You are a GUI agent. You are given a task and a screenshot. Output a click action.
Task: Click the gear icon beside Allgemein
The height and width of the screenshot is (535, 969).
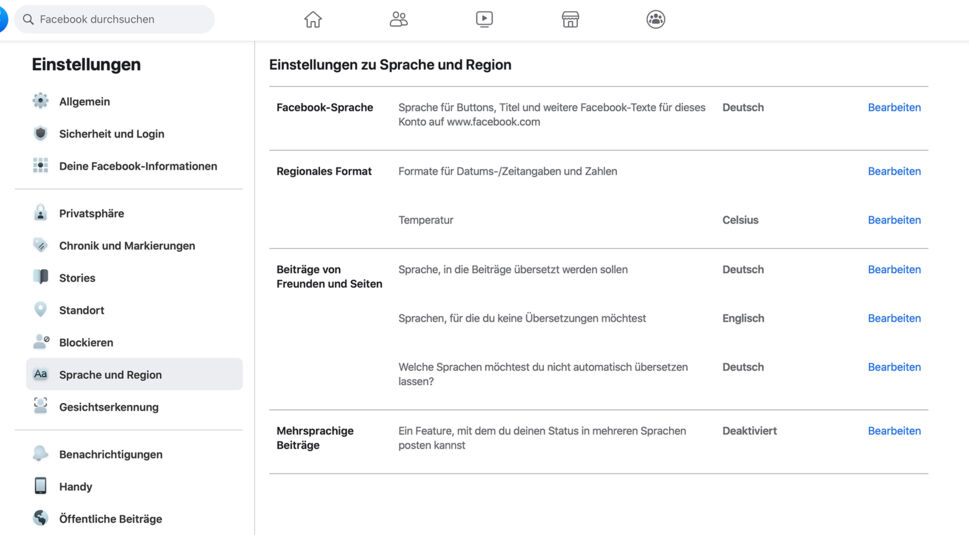[x=40, y=101]
